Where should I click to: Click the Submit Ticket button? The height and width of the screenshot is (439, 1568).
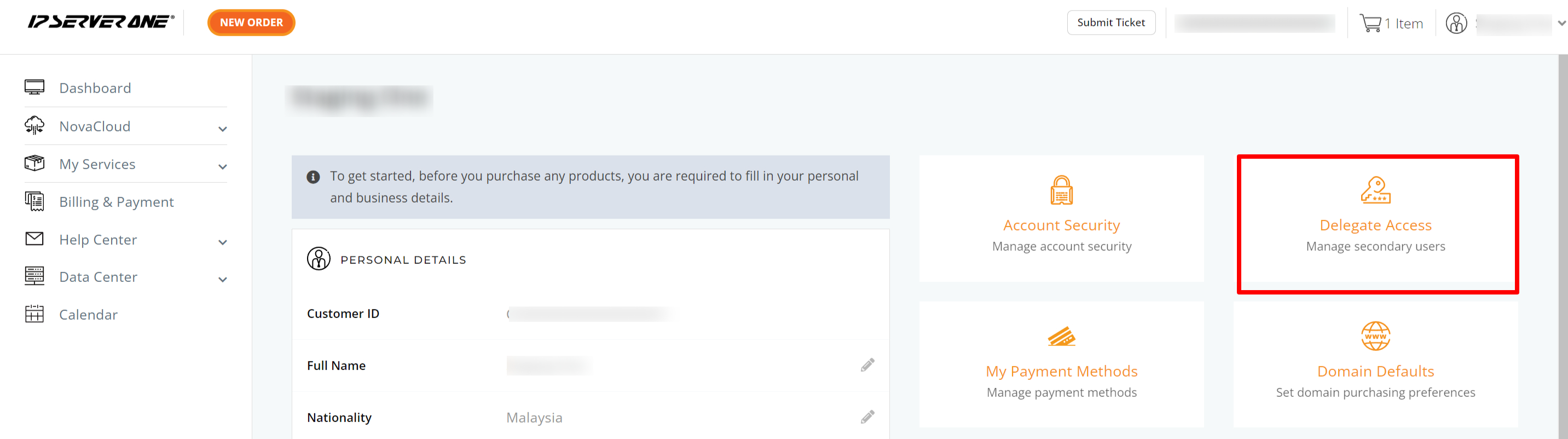pyautogui.click(x=1111, y=22)
